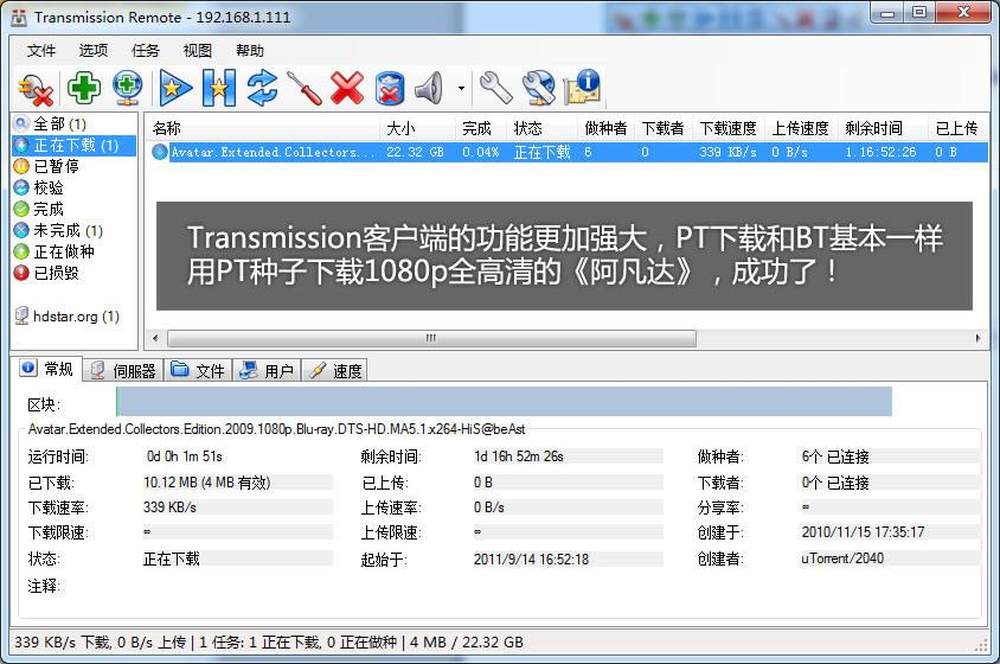Viewport: 1000px width, 664px height.
Task: Open settings with the single wrench icon
Action: click(x=496, y=88)
